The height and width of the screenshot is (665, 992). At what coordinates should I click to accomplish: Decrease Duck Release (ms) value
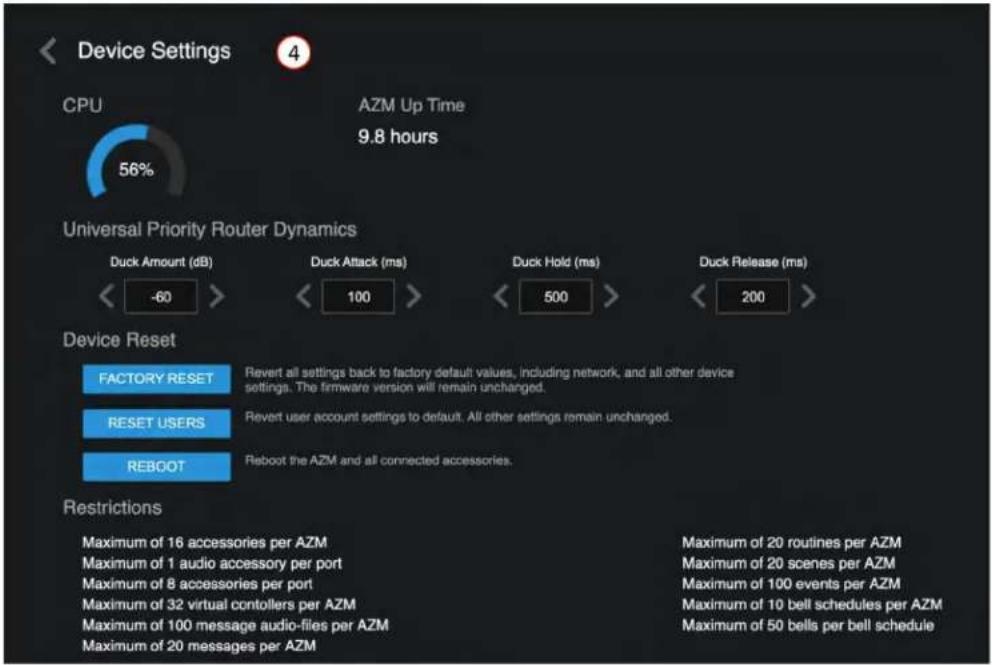[698, 296]
